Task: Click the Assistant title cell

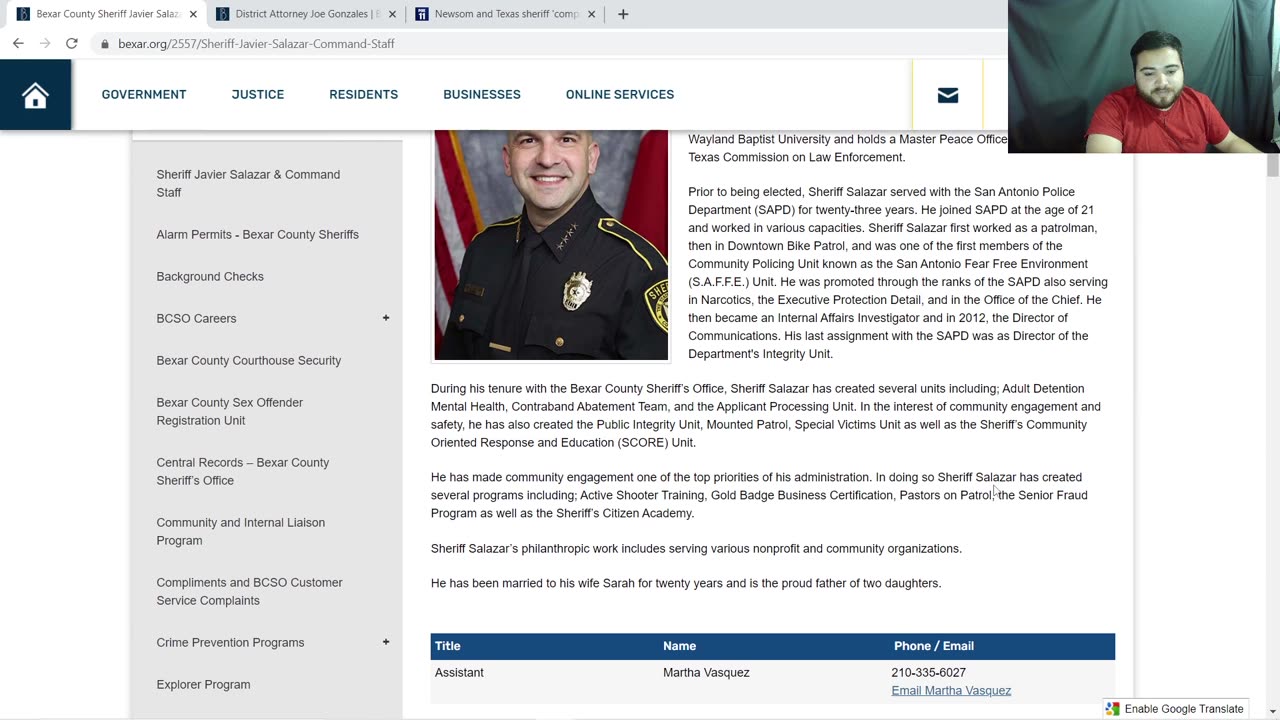Action: (x=459, y=672)
